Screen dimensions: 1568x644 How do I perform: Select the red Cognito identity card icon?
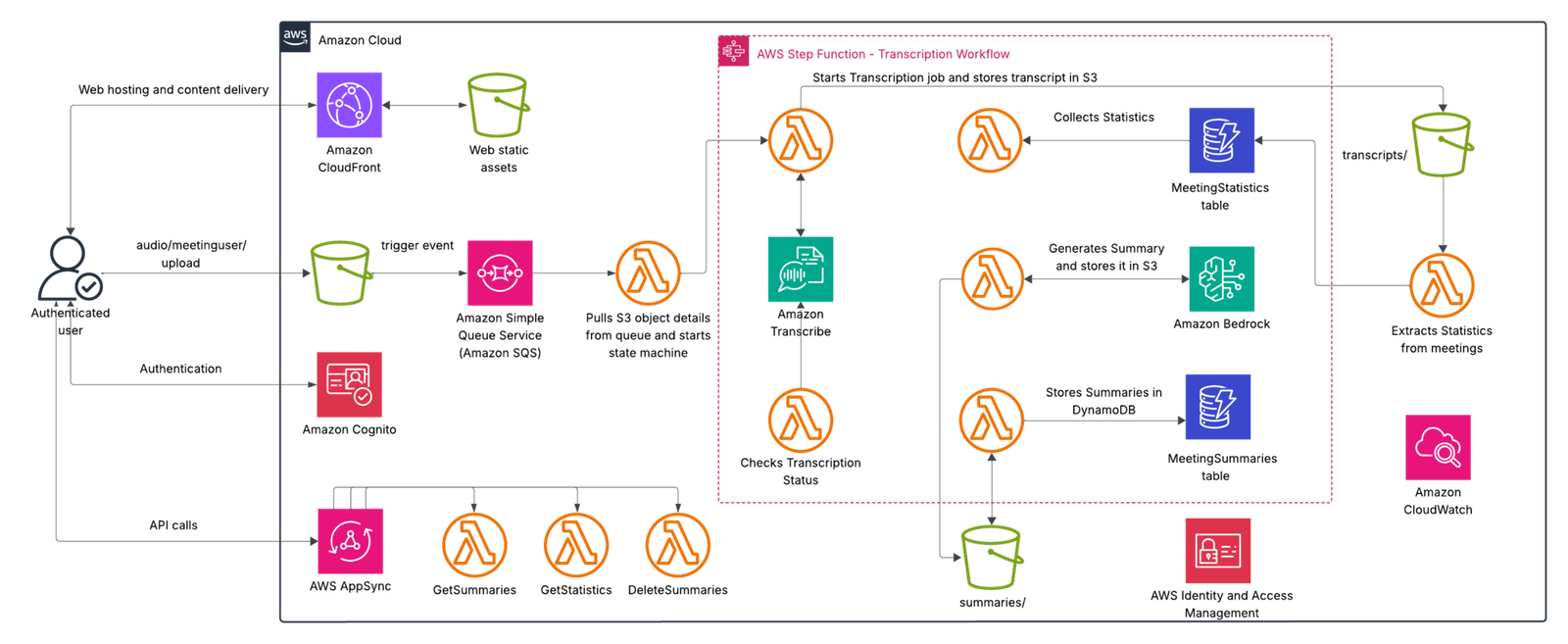point(350,385)
